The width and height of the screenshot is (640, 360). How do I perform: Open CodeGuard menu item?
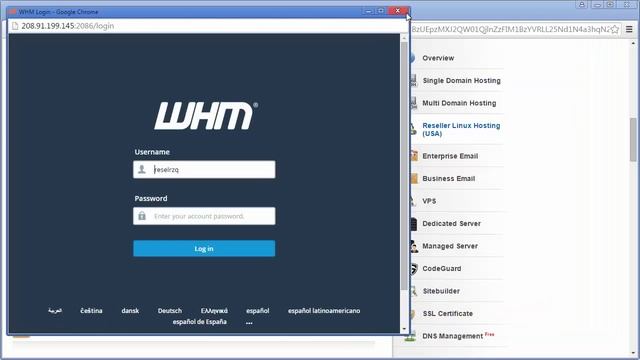coord(442,268)
